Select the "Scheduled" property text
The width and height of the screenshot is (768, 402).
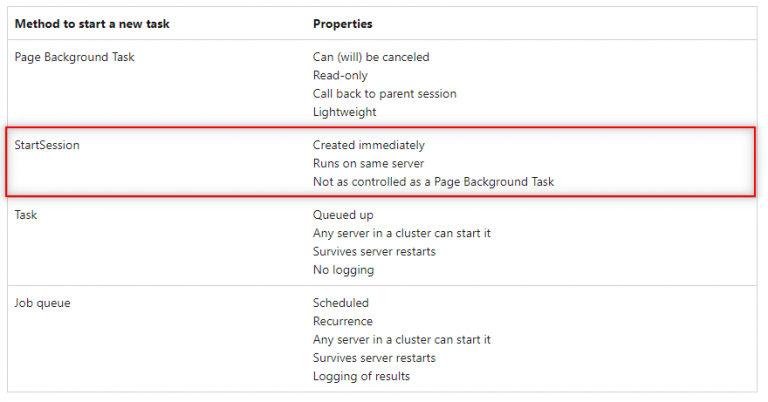(x=340, y=302)
